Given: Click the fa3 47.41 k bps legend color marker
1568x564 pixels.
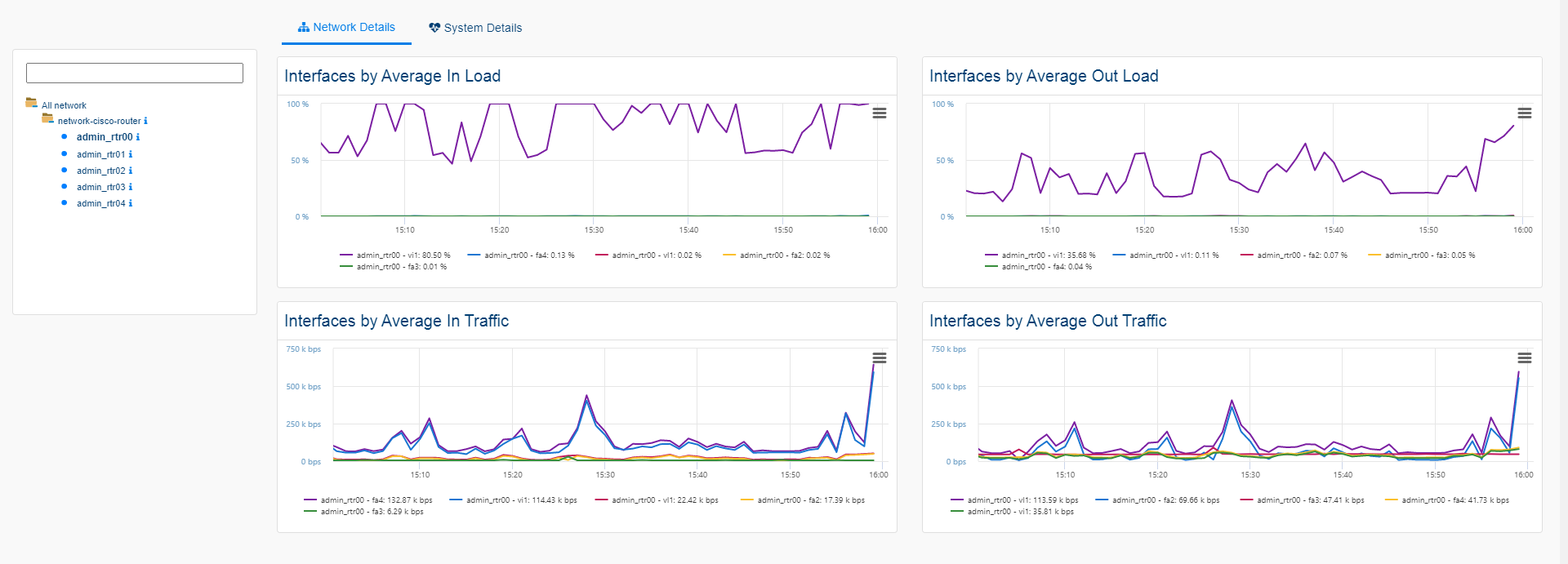Looking at the screenshot, I should (x=1246, y=500).
